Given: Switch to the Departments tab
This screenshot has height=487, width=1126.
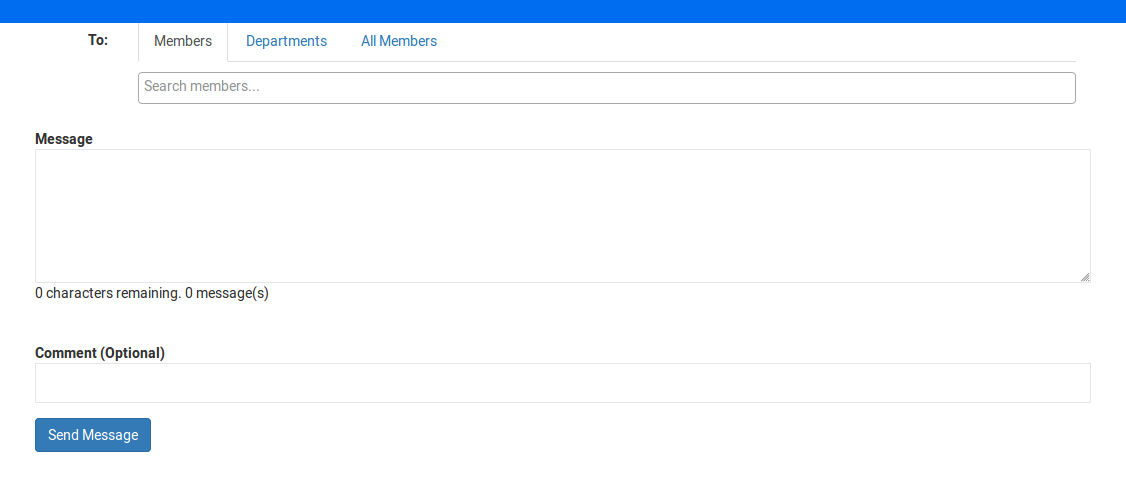Looking at the screenshot, I should (x=287, y=42).
